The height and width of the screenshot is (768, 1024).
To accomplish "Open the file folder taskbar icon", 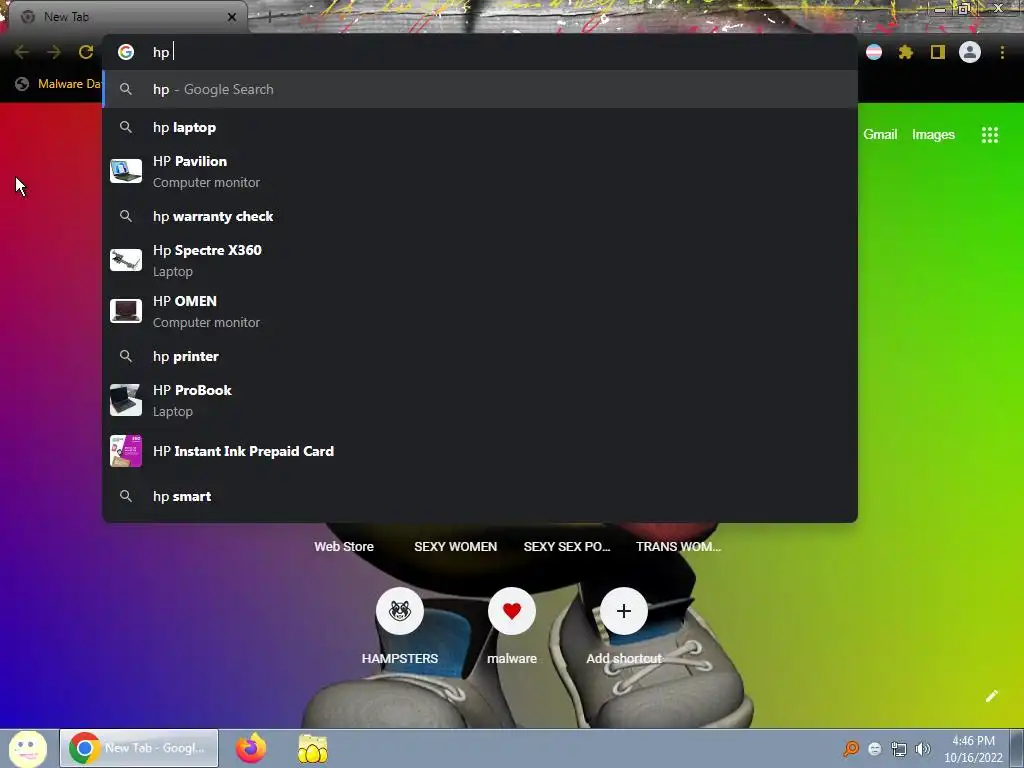I will [x=313, y=748].
